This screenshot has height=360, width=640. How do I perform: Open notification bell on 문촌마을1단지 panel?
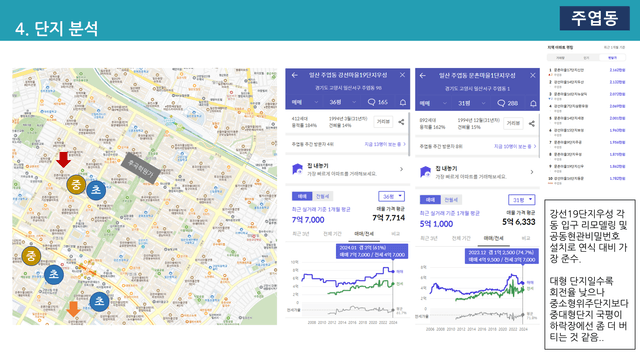pos(533,104)
